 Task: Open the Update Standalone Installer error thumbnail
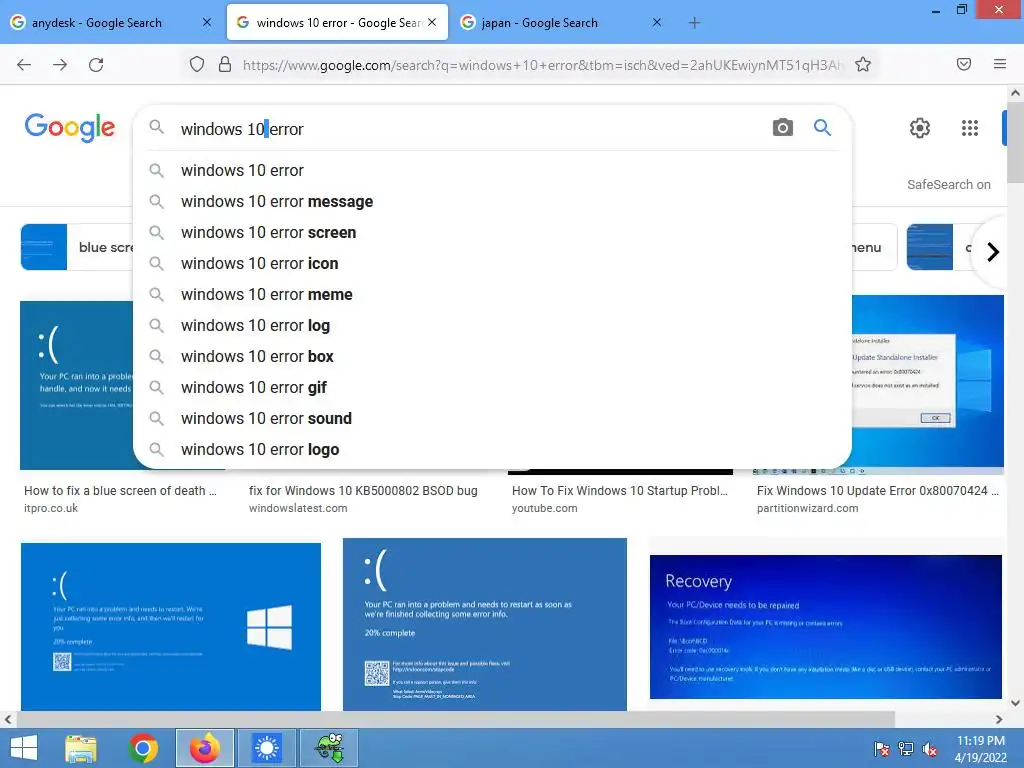click(927, 384)
